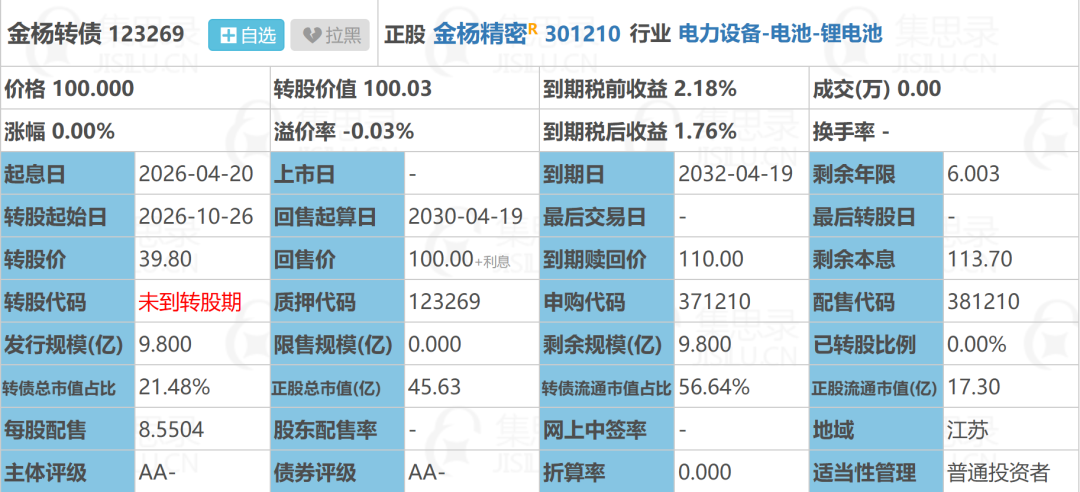The image size is (1080, 492).
Task: Click the 最后交易日 label cell
Action: [607, 216]
